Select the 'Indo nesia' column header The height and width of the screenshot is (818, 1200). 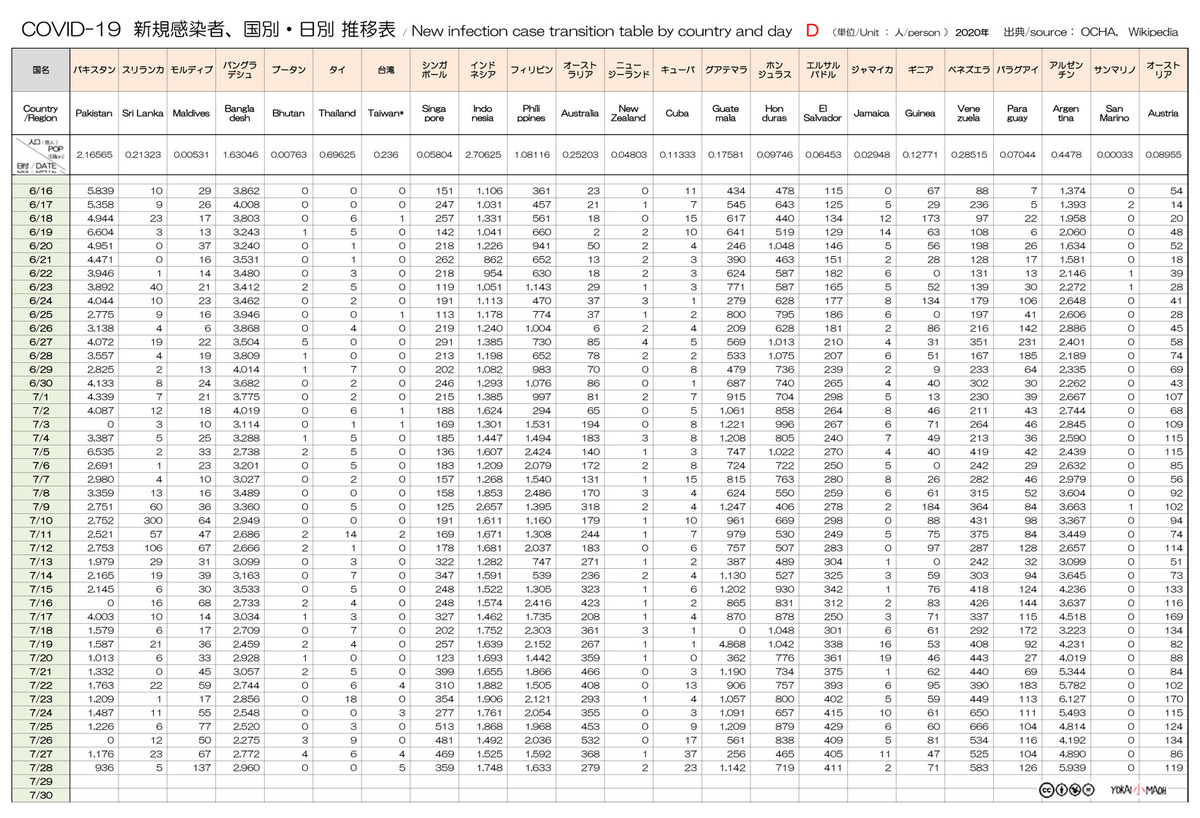point(483,113)
